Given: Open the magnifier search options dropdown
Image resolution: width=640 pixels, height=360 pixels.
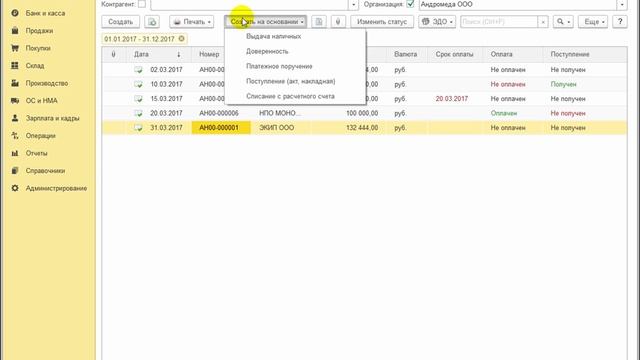Looking at the screenshot, I should pos(563,22).
